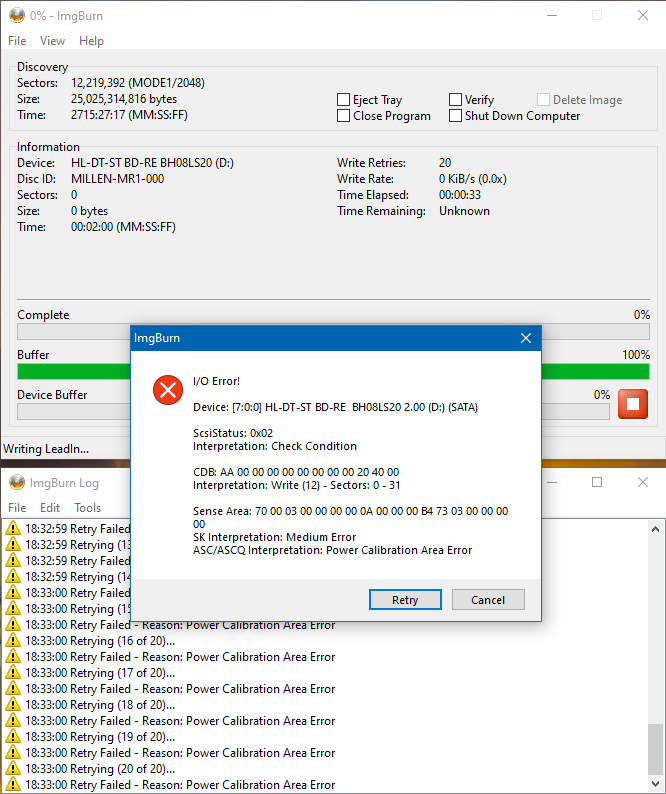Click log scrollbar down arrow

pyautogui.click(x=655, y=783)
